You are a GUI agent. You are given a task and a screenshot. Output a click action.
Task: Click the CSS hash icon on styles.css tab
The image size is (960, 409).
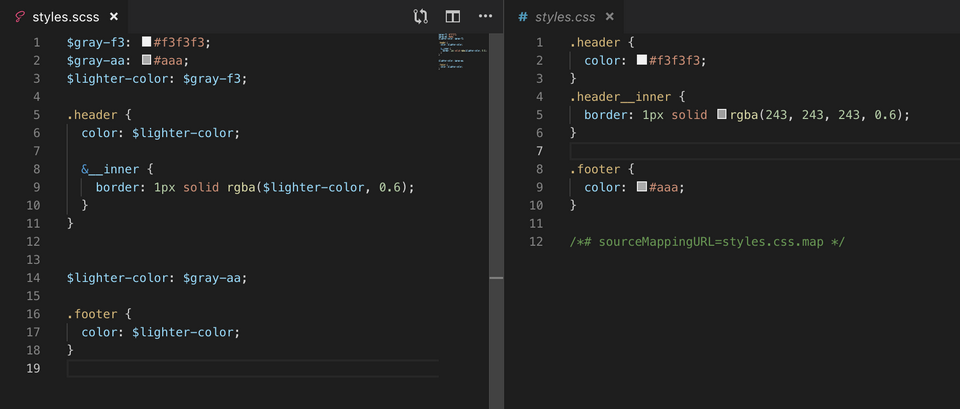click(523, 17)
